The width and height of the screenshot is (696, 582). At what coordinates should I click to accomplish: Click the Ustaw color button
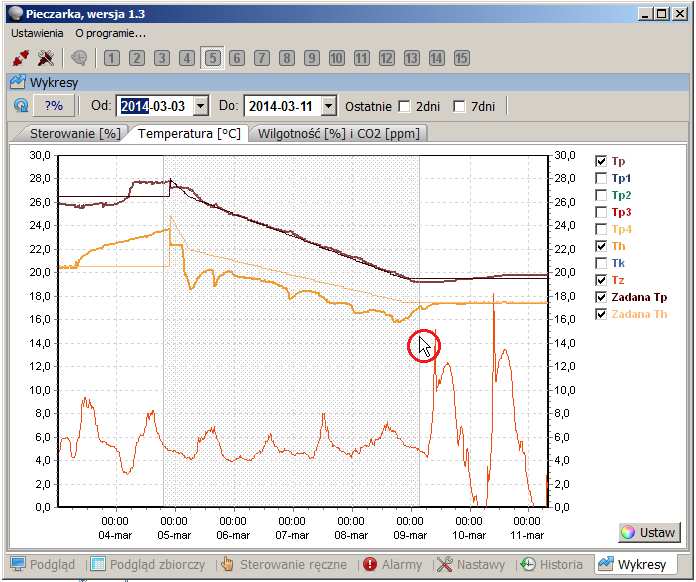pyautogui.click(x=649, y=532)
